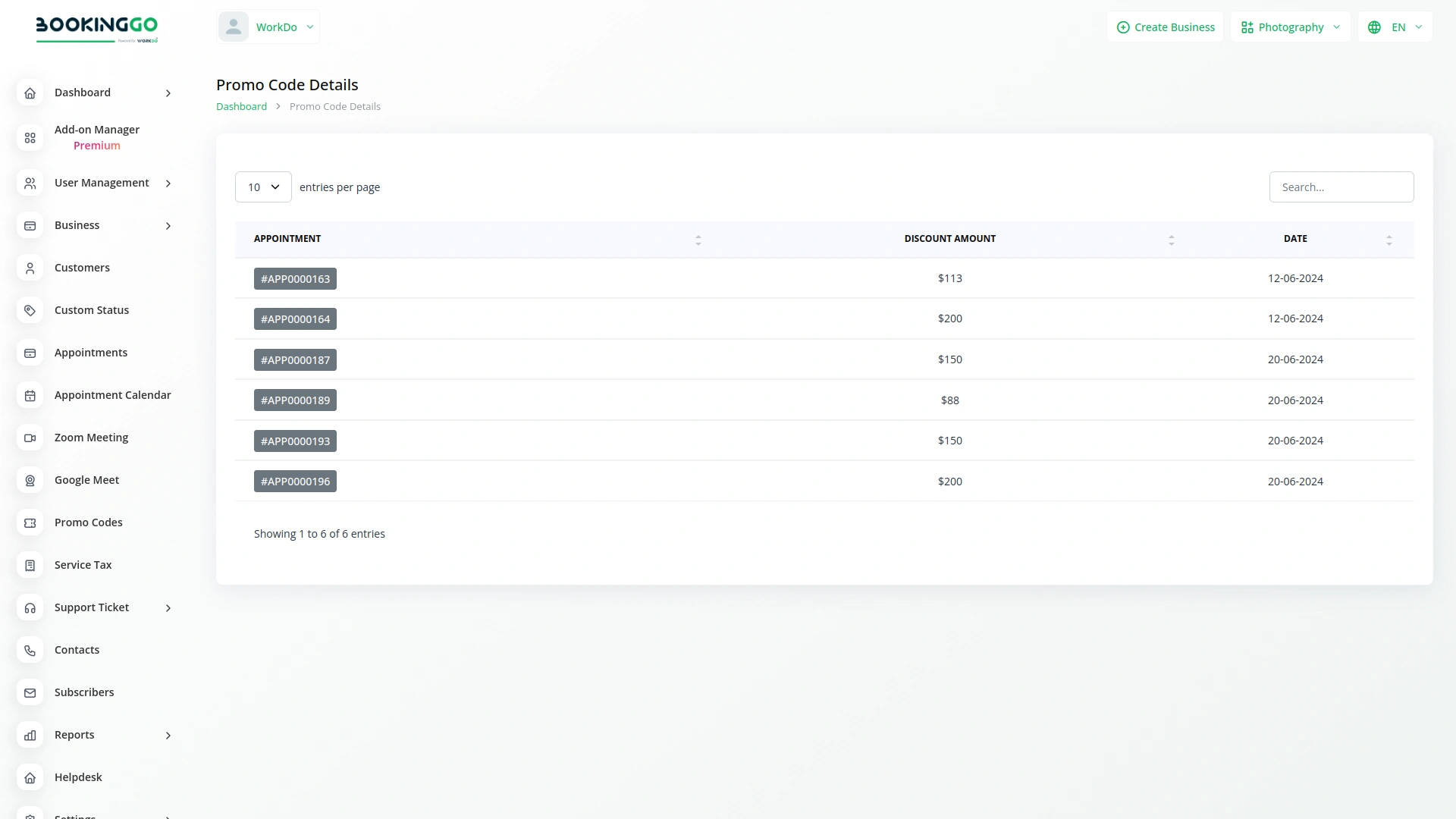The width and height of the screenshot is (1456, 819).
Task: Select the Reports chart icon
Action: click(30, 735)
